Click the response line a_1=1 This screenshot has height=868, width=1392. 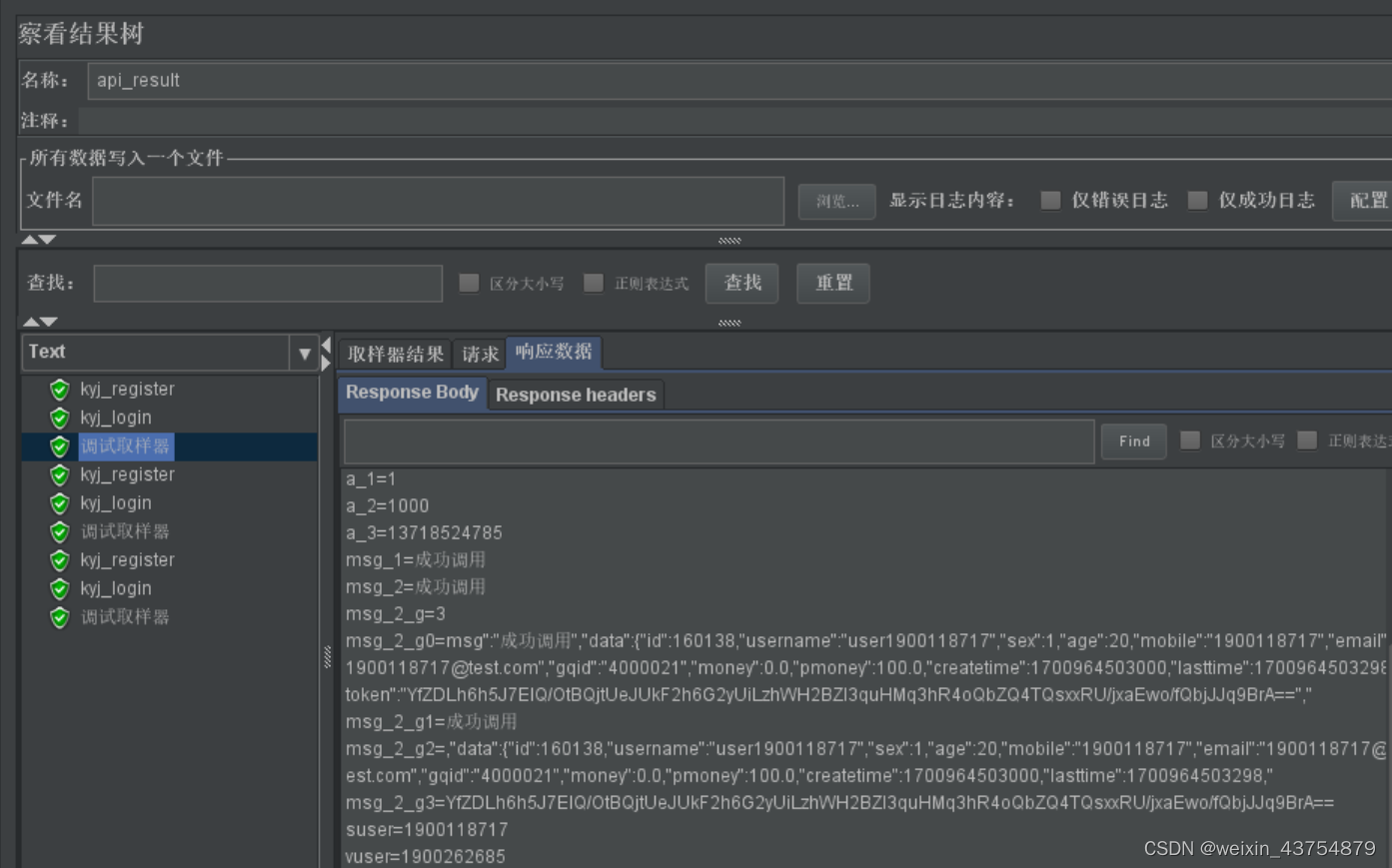click(x=371, y=479)
